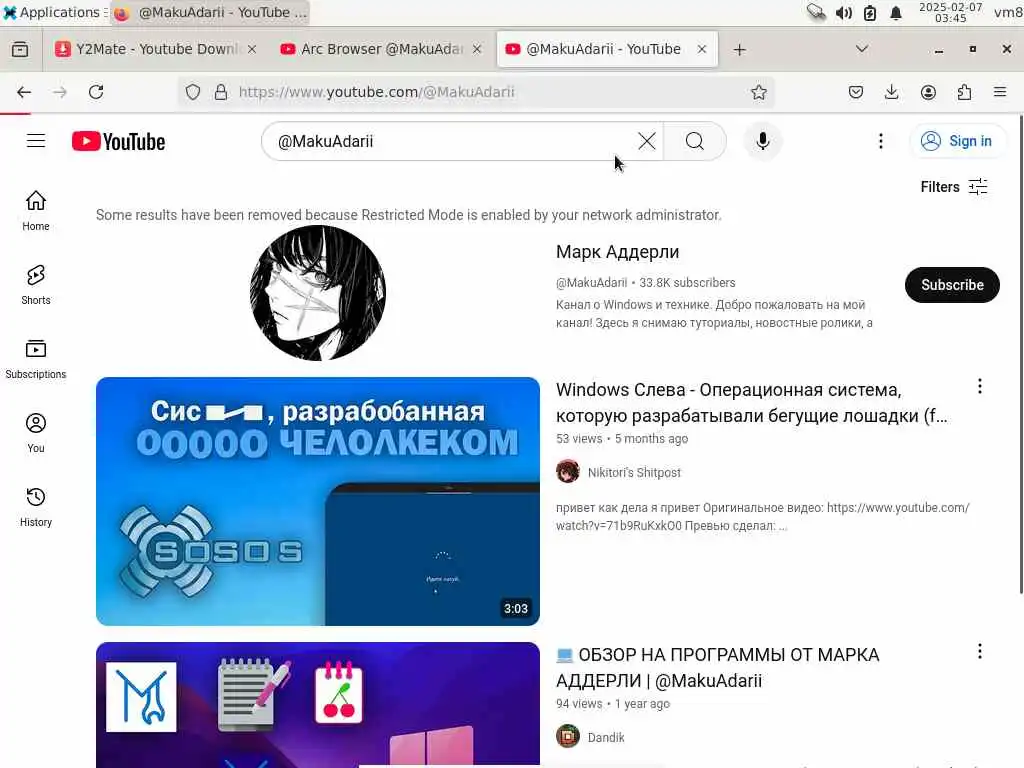The image size is (1024, 768).
Task: Click the YouTube logo
Action: pos(118,142)
